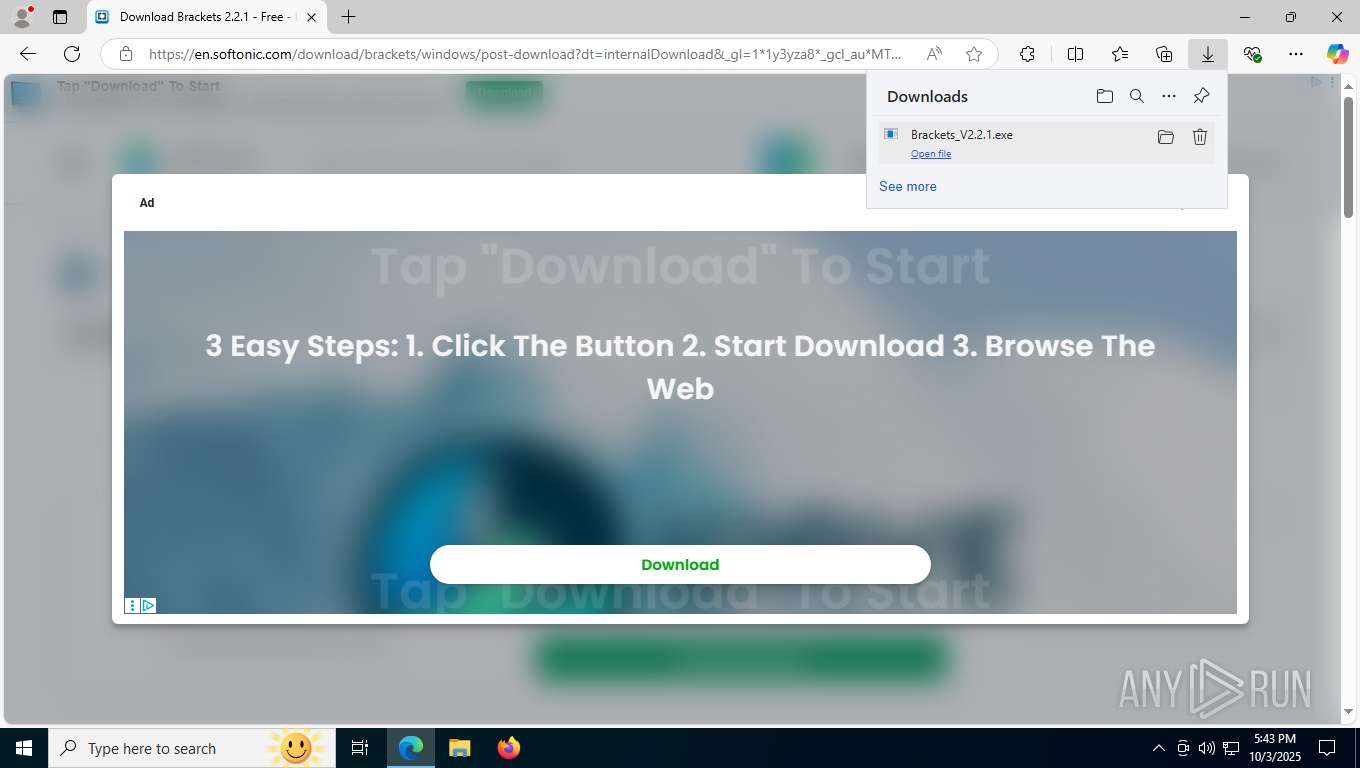Select the softonic URL in address bar
1360x768 pixels.
525,54
